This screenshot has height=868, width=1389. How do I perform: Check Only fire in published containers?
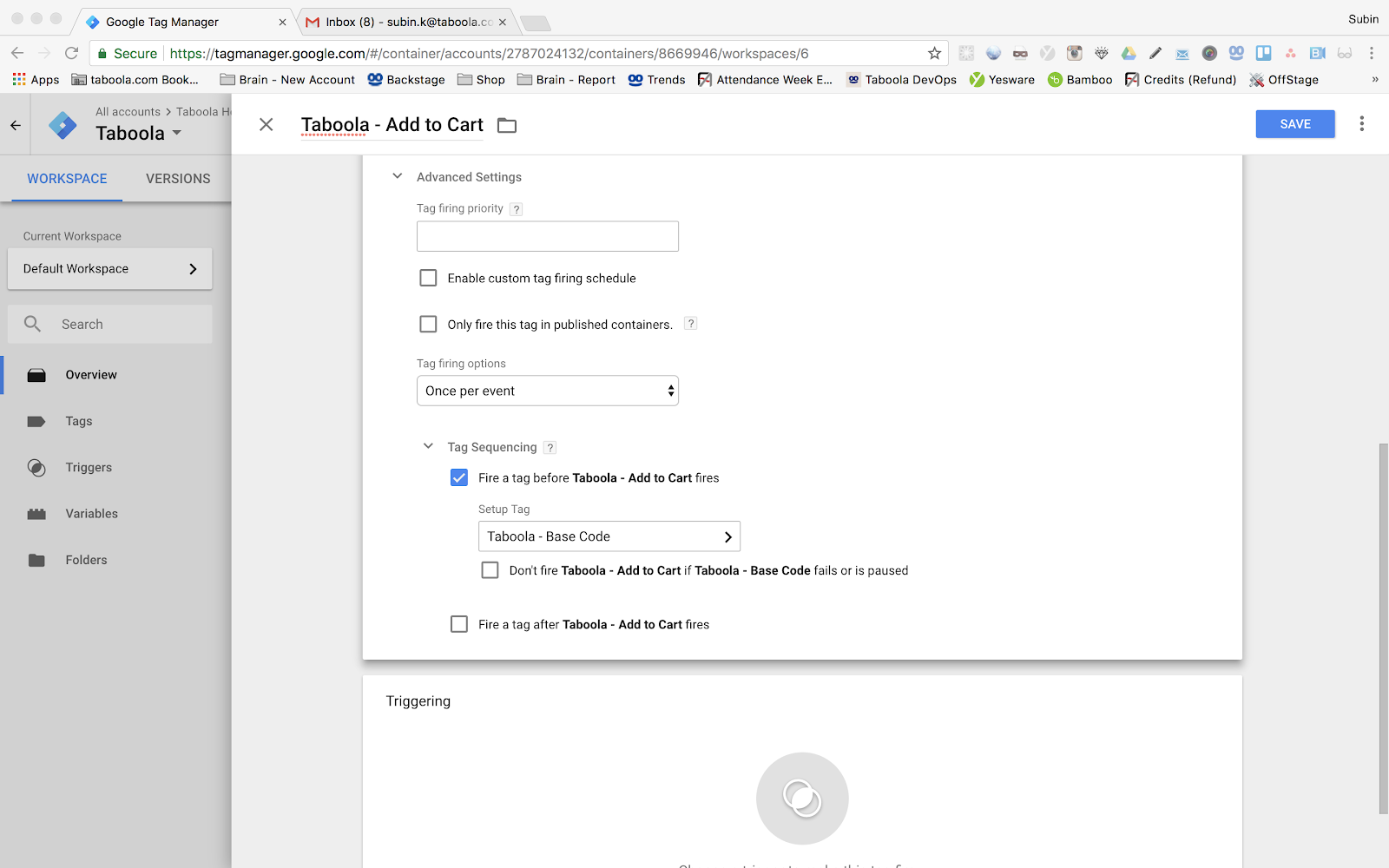[428, 324]
